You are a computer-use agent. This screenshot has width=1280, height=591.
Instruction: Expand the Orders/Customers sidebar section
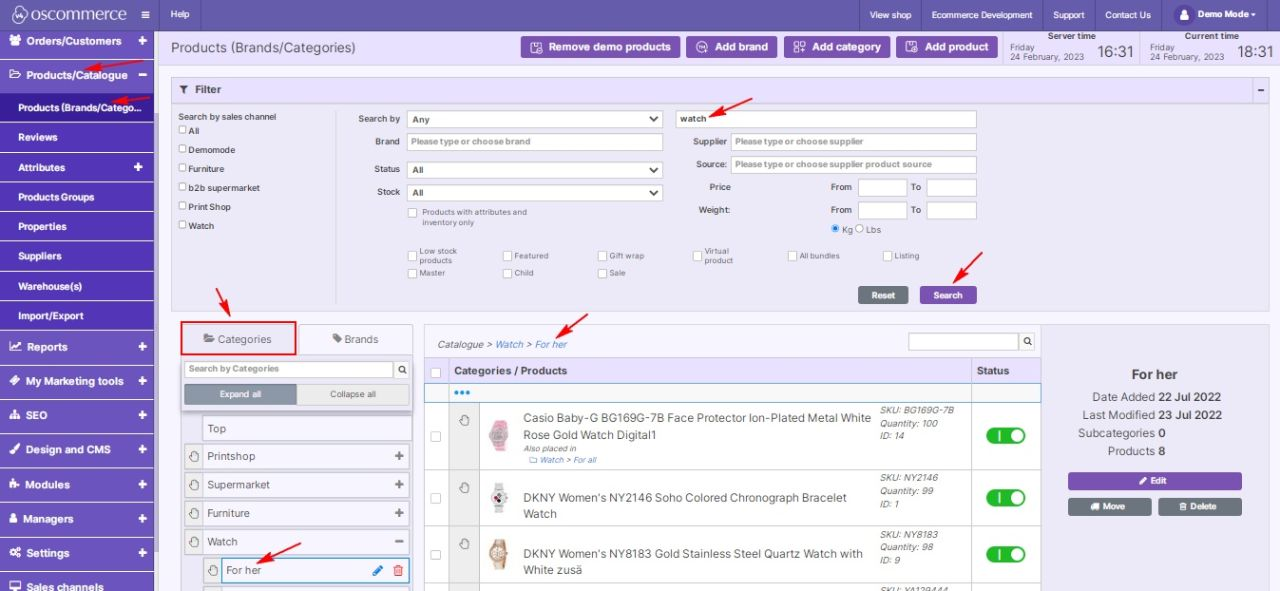click(x=142, y=41)
